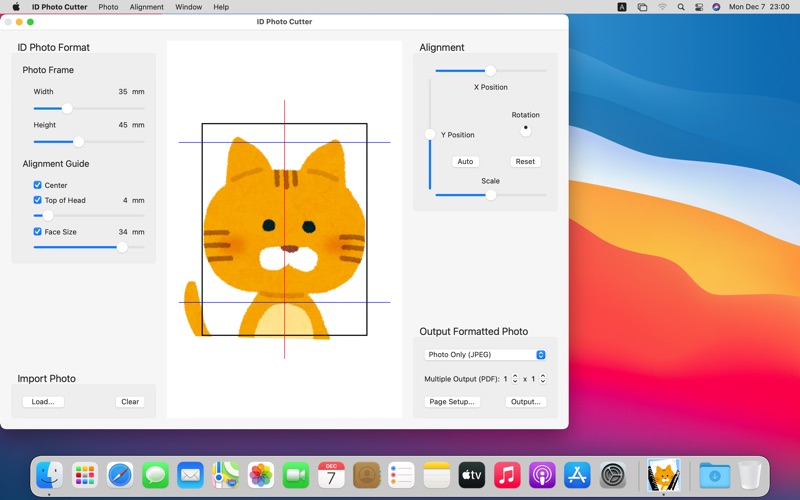Open the Help menu

tap(221, 7)
